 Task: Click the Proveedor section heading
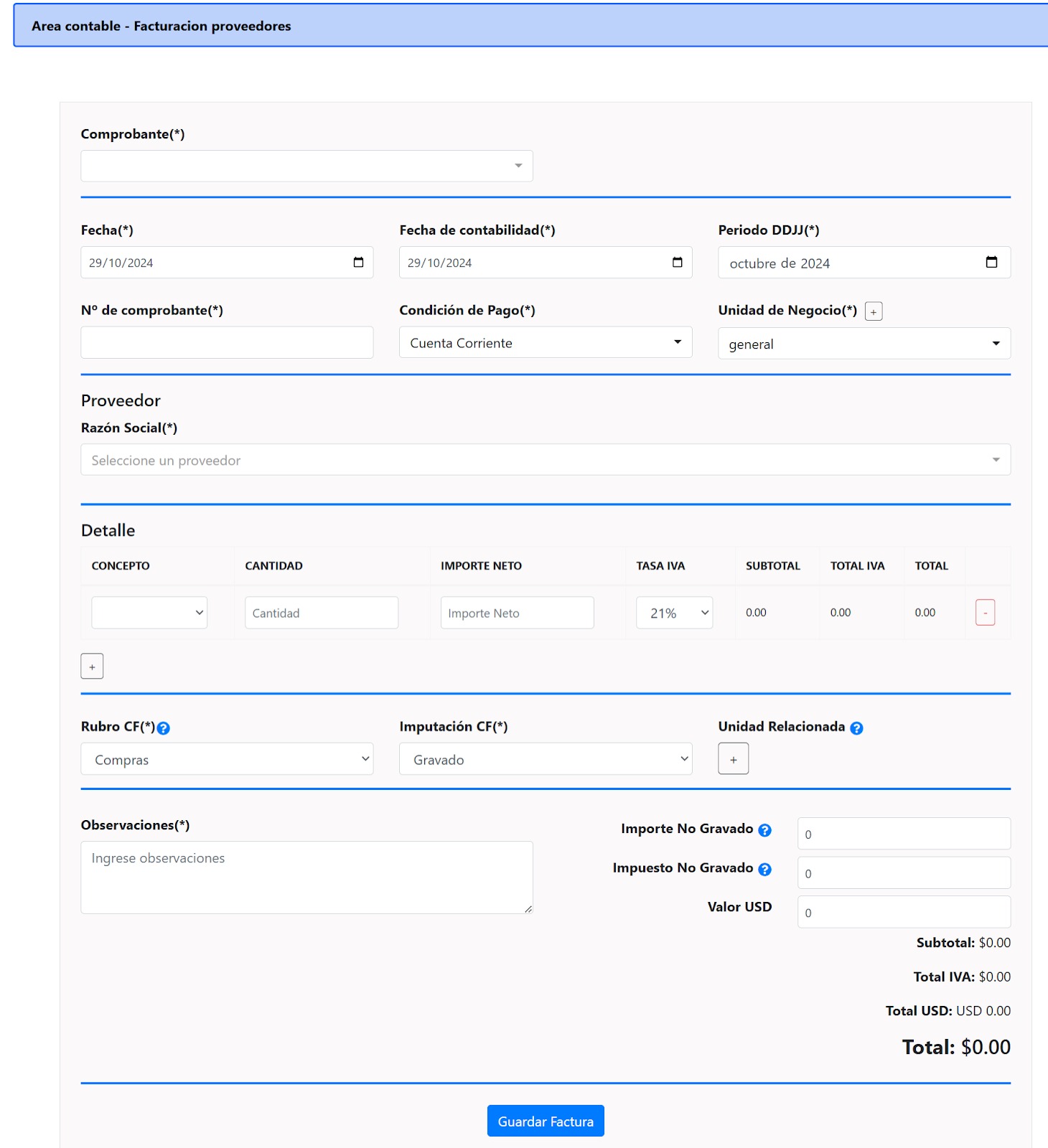[121, 400]
